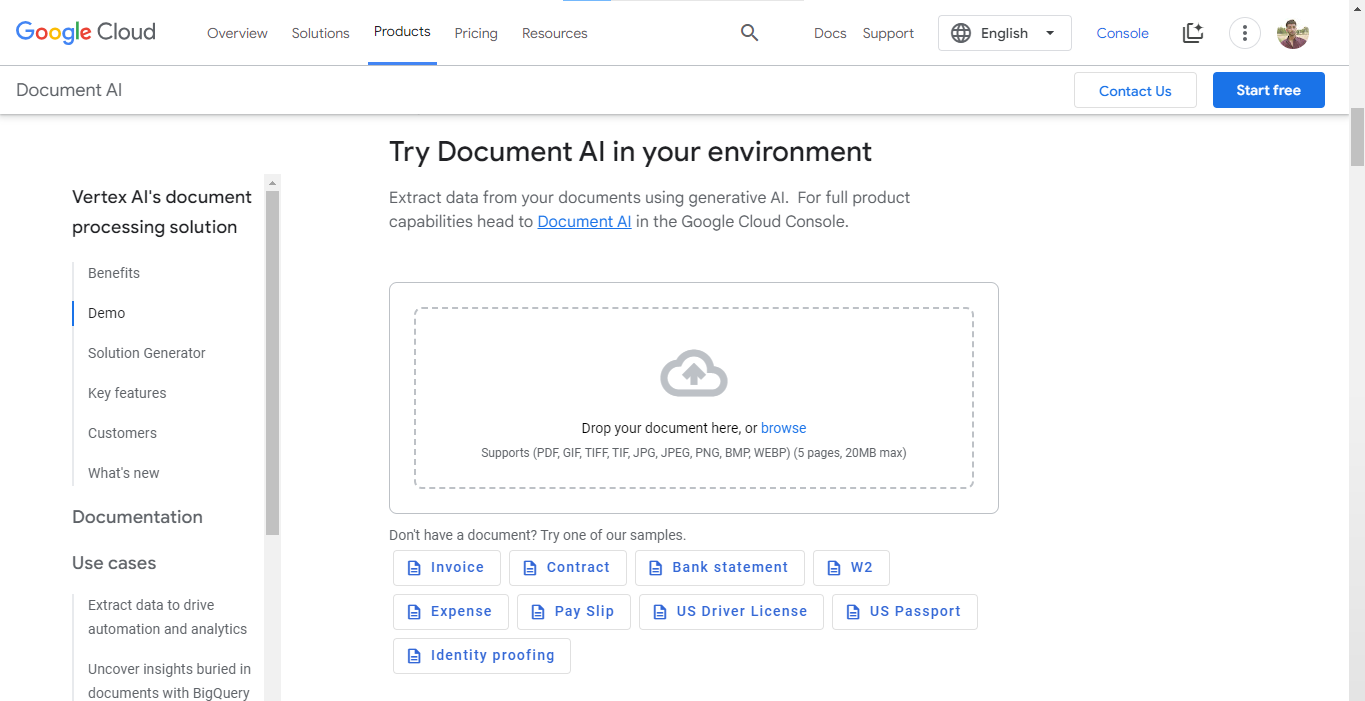Switch to the Pricing tab
Image resolution: width=1365 pixels, height=701 pixels.
(x=475, y=33)
